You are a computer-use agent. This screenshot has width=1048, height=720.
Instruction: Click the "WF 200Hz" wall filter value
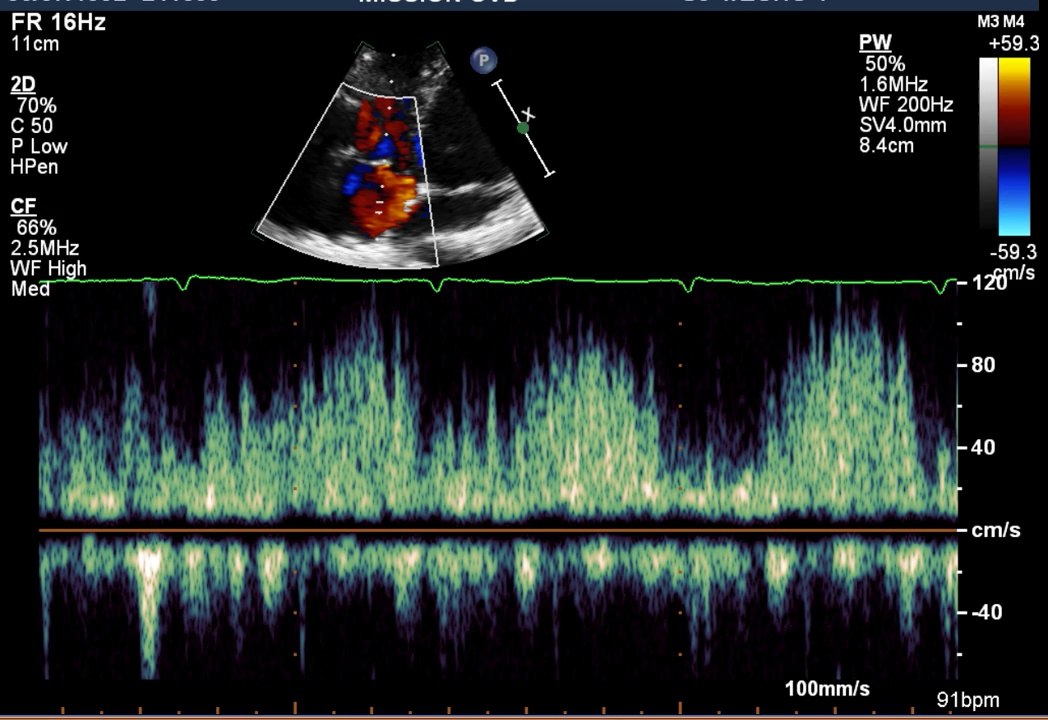(906, 105)
